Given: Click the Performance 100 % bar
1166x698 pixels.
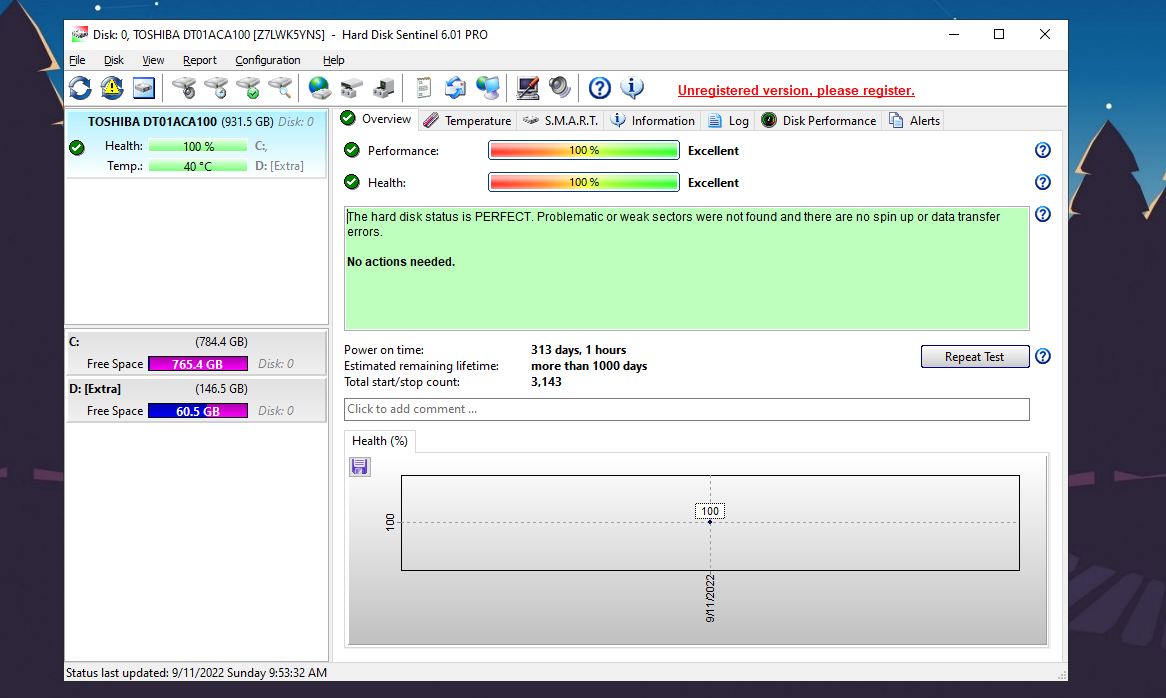Looking at the screenshot, I should 584,150.
